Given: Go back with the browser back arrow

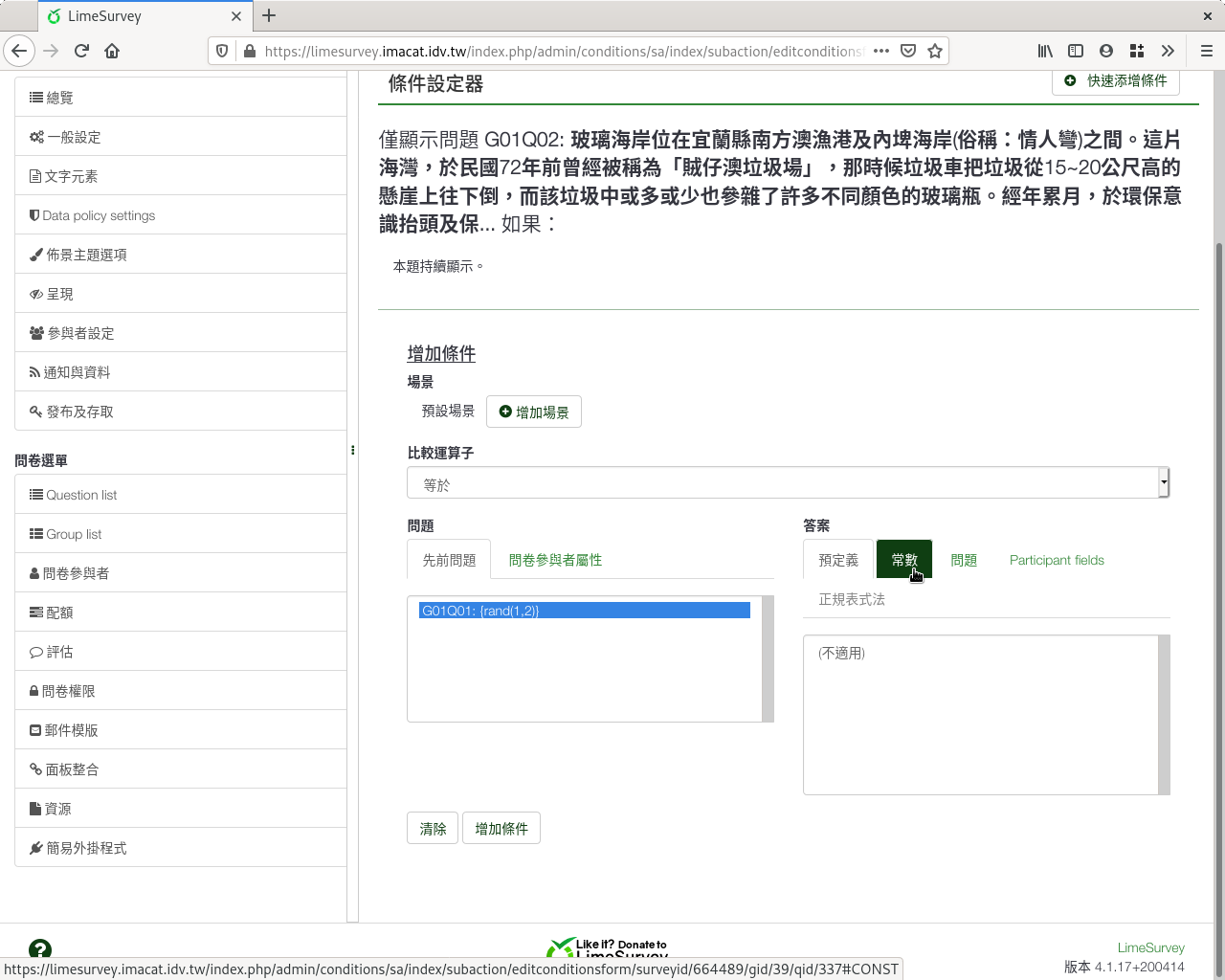Looking at the screenshot, I should pos(19,51).
